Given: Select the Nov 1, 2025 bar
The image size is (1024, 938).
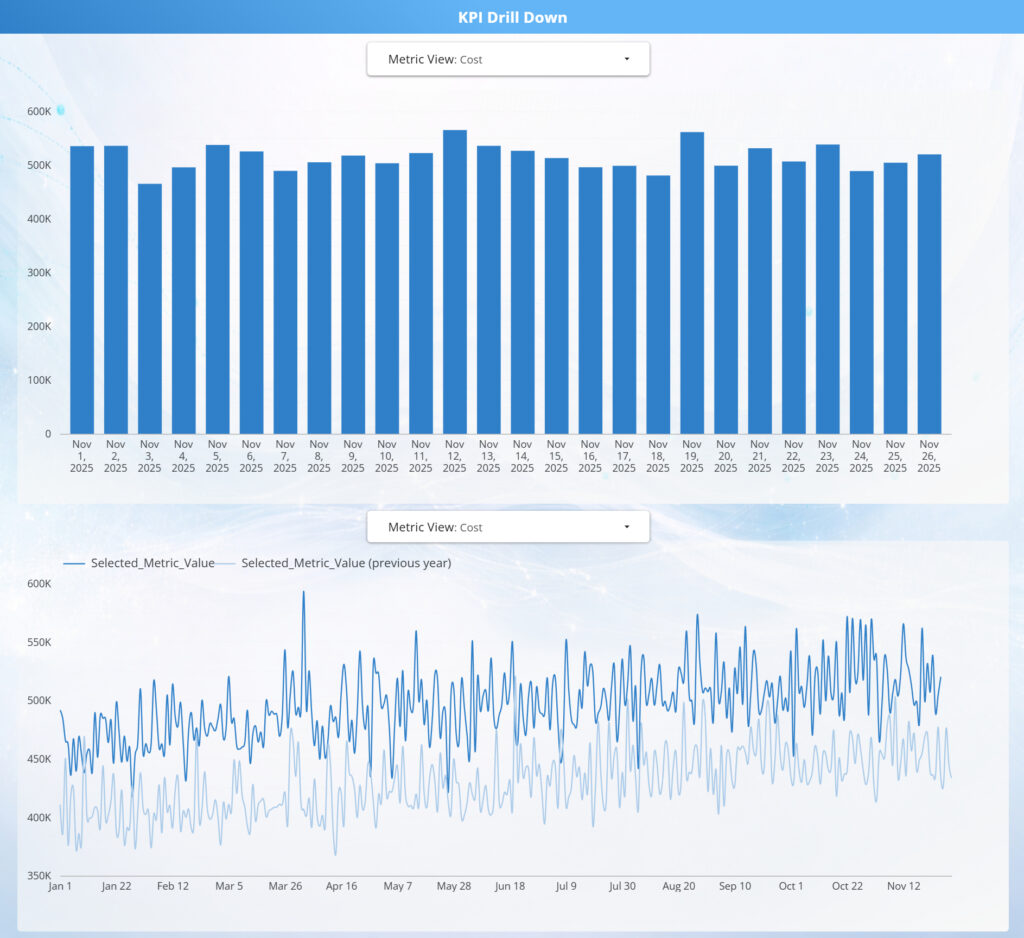Looking at the screenshot, I should pyautogui.click(x=82, y=290).
